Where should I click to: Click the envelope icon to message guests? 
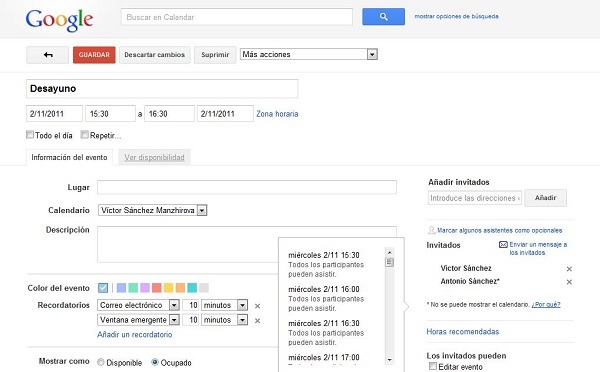coord(503,245)
